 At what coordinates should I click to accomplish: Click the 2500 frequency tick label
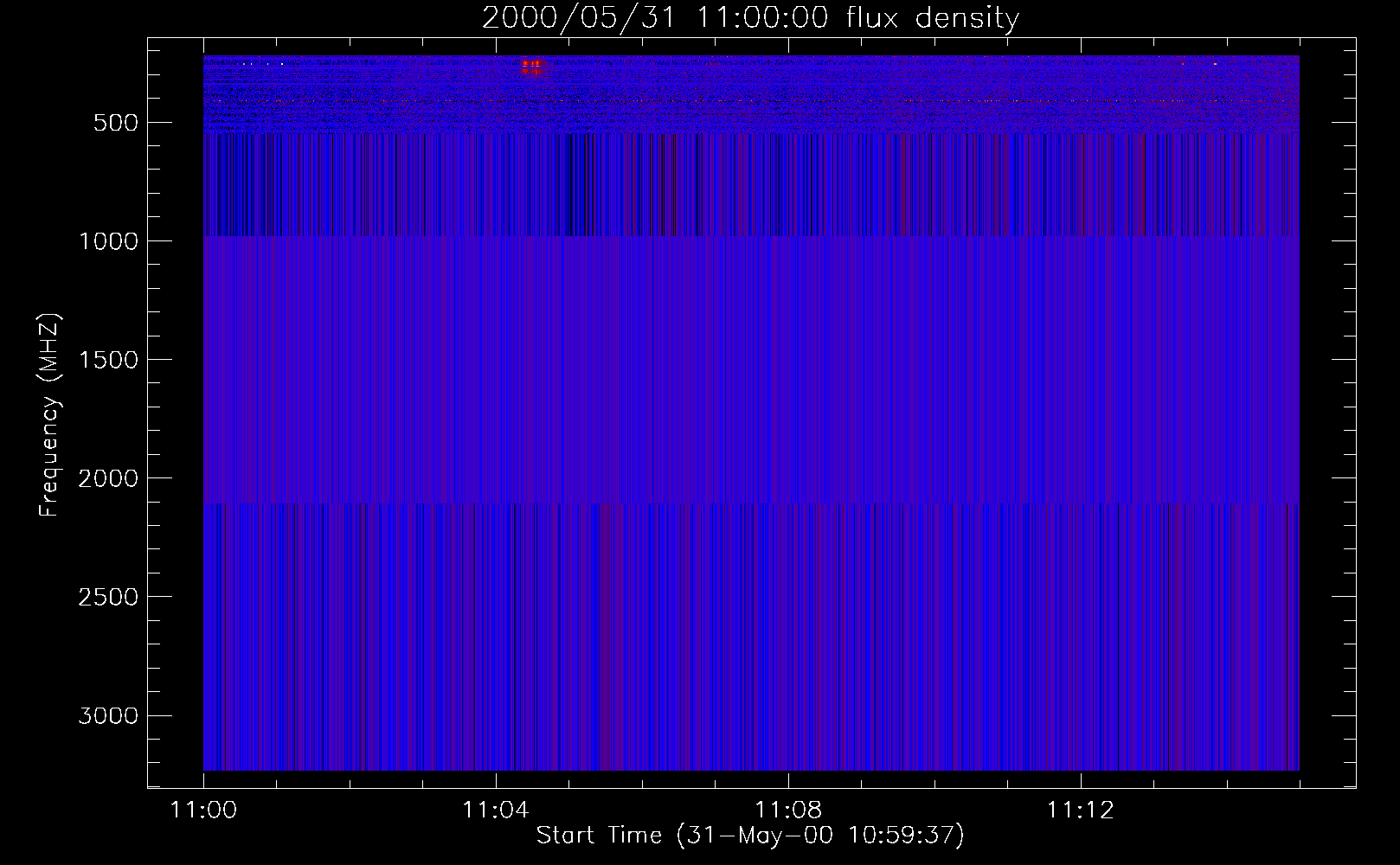(x=108, y=597)
